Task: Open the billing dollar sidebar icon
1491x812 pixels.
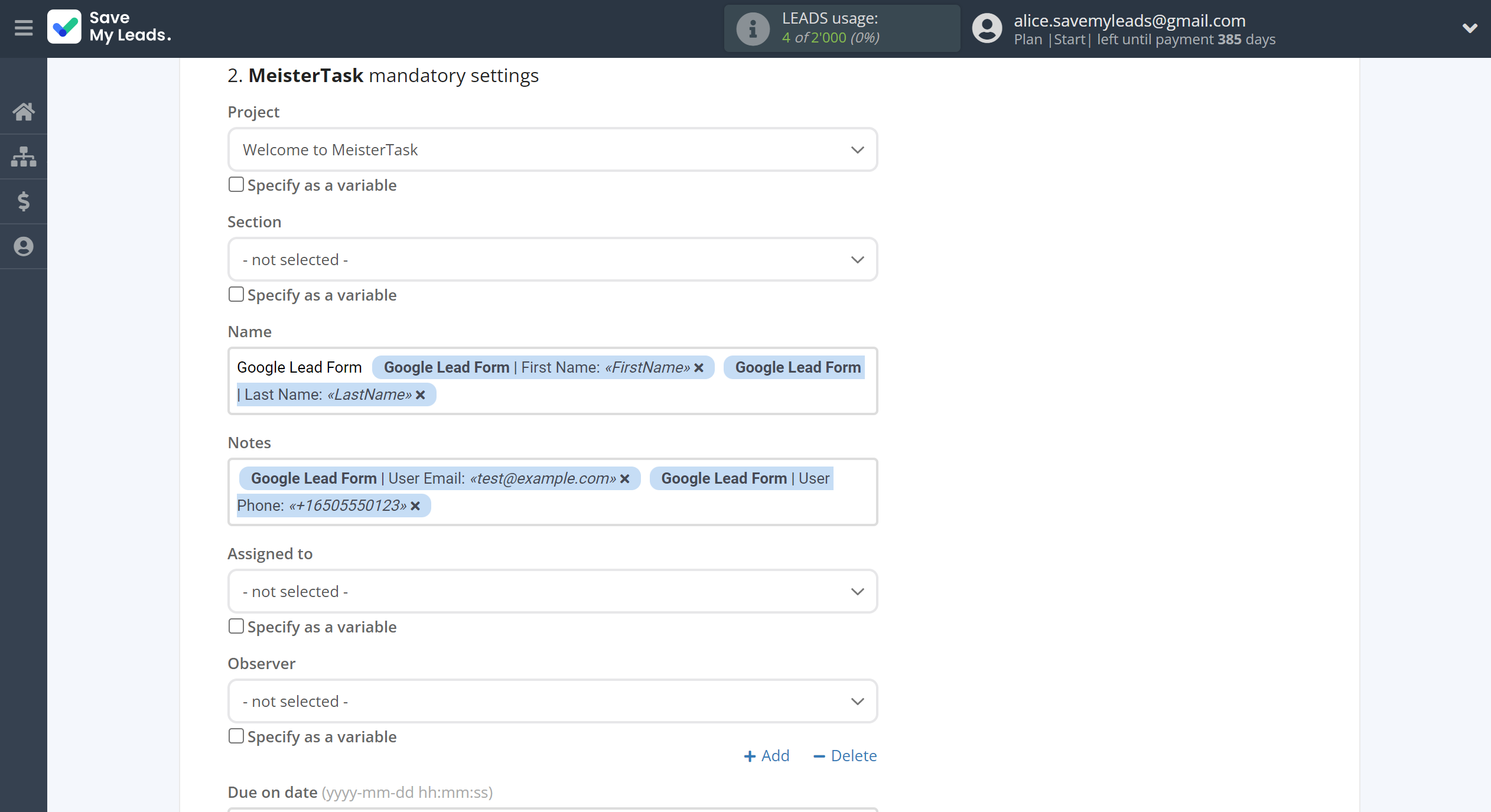Action: 24,201
